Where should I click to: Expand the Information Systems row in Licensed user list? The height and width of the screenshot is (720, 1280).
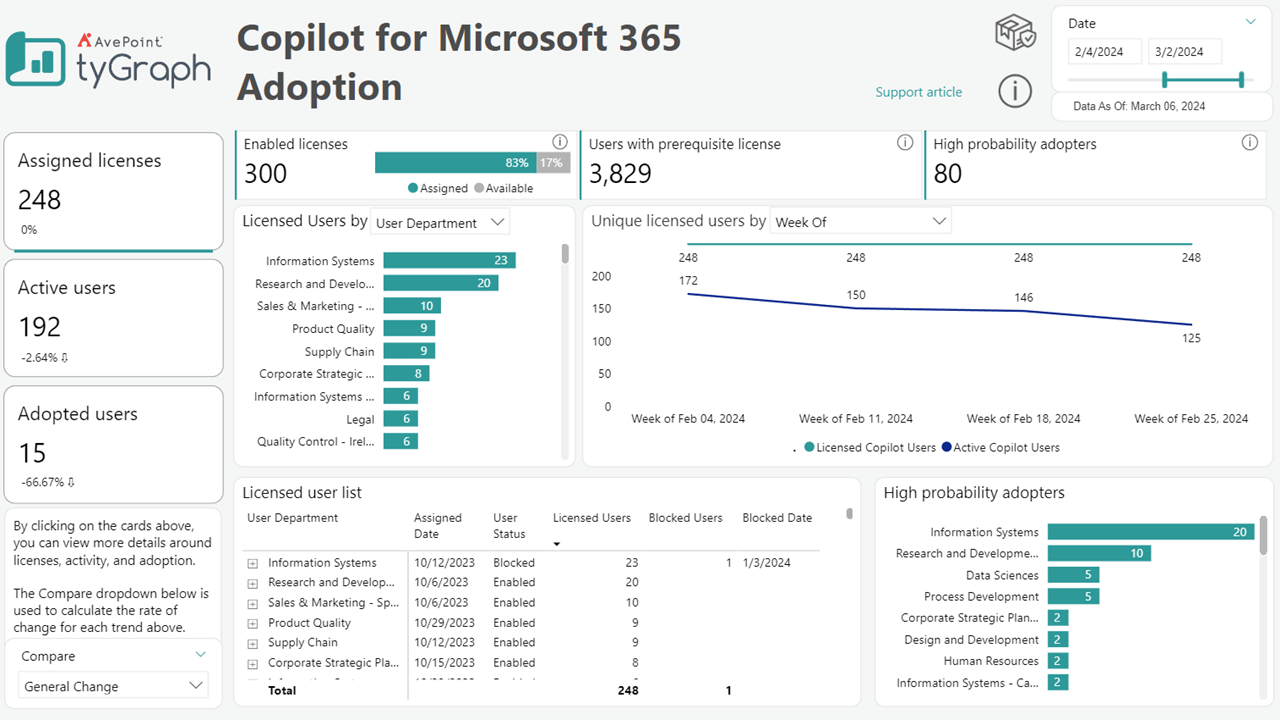251,562
